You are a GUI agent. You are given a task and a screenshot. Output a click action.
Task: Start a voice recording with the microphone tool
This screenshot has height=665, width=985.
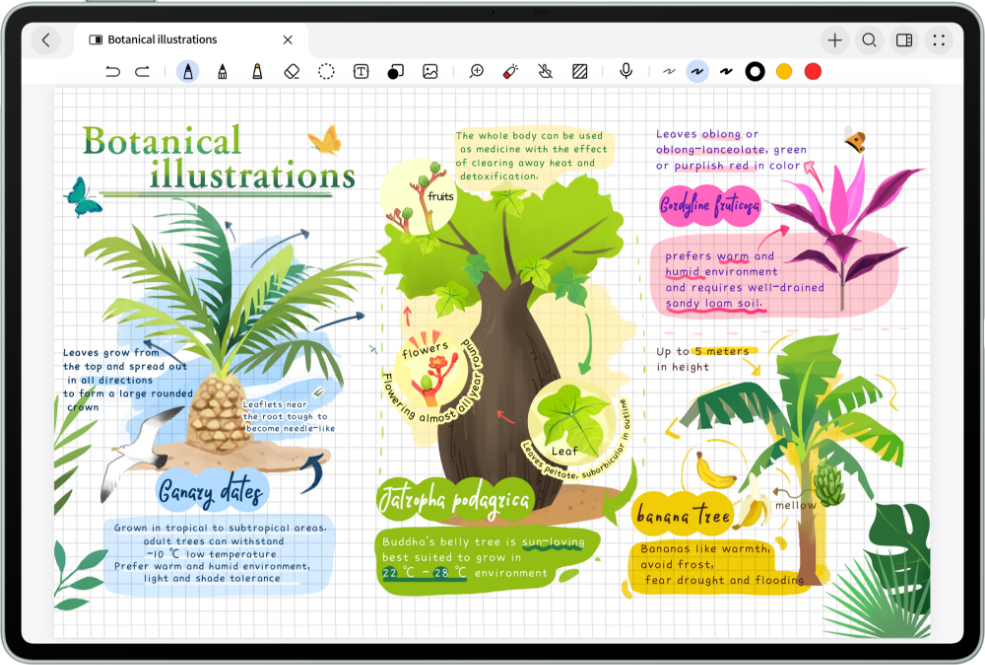pos(626,71)
